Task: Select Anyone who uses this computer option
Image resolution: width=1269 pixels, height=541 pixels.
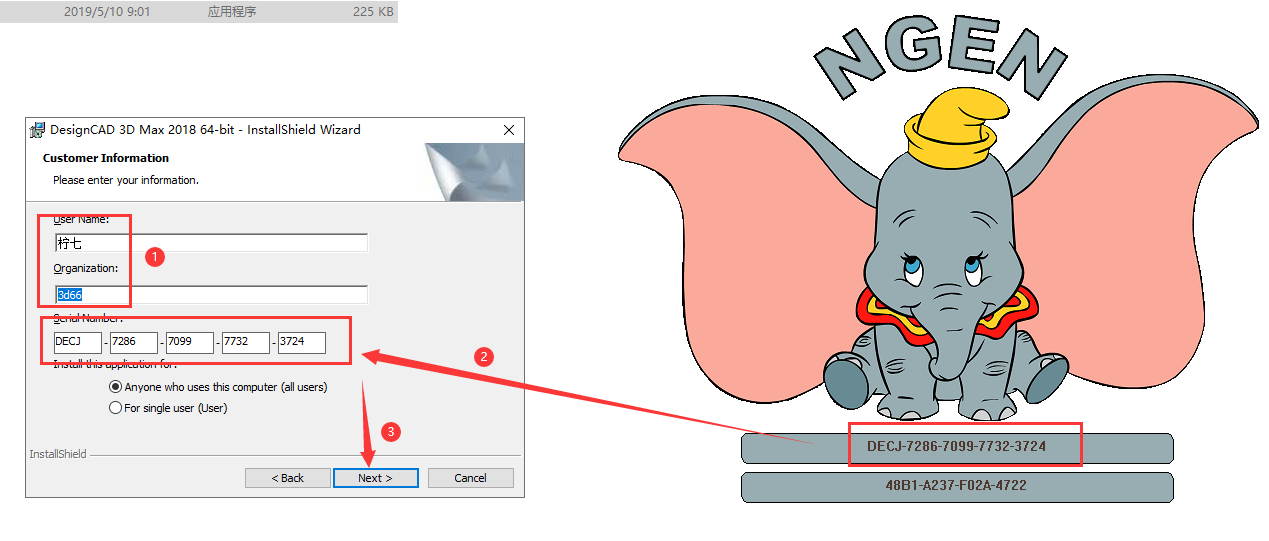Action: pyautogui.click(x=115, y=387)
